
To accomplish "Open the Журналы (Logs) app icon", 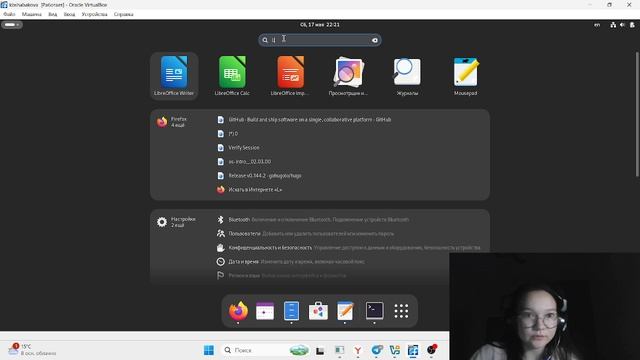I will point(407,76).
